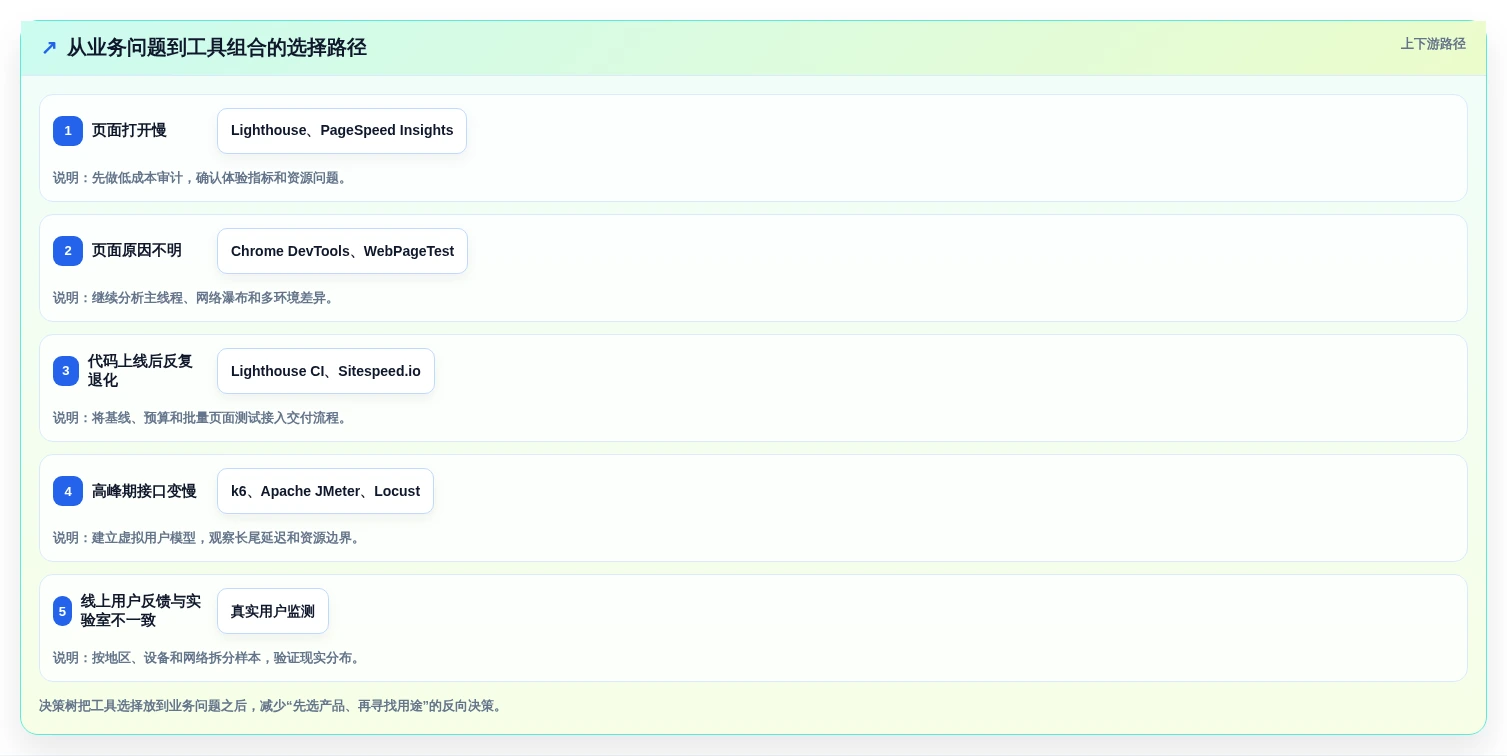Select the step 1 number badge
1507x756 pixels.
pyautogui.click(x=68, y=131)
